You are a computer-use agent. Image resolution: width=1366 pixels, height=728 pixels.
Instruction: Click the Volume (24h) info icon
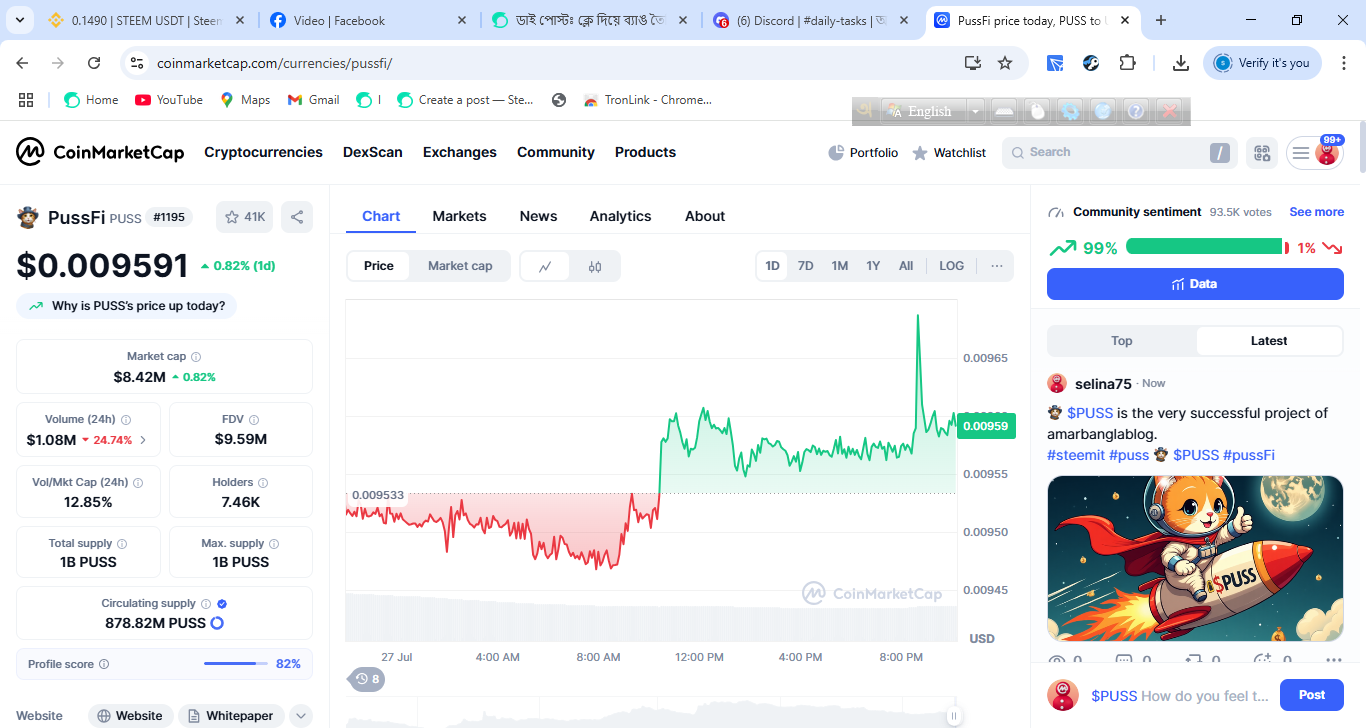point(126,420)
